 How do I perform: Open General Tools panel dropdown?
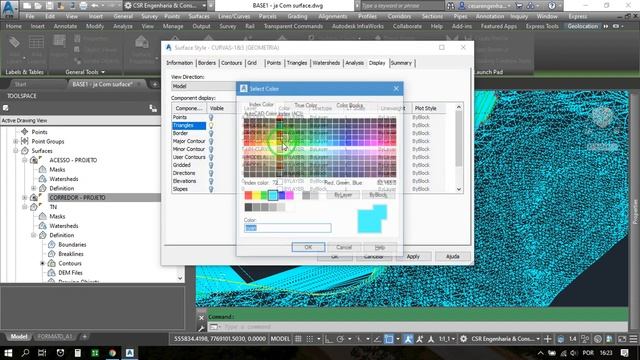click(x=85, y=72)
